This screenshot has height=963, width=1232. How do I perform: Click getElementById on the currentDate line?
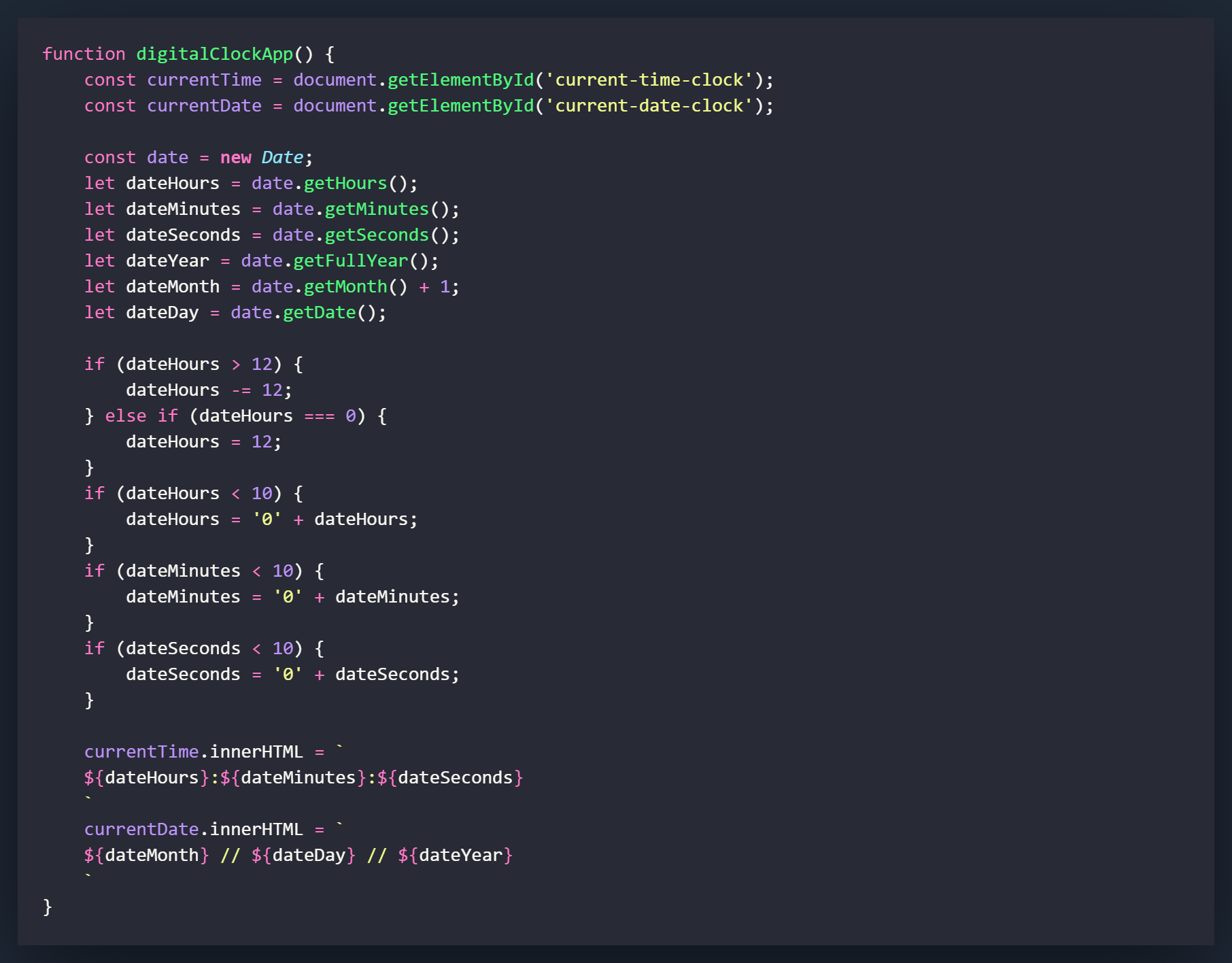click(x=461, y=106)
